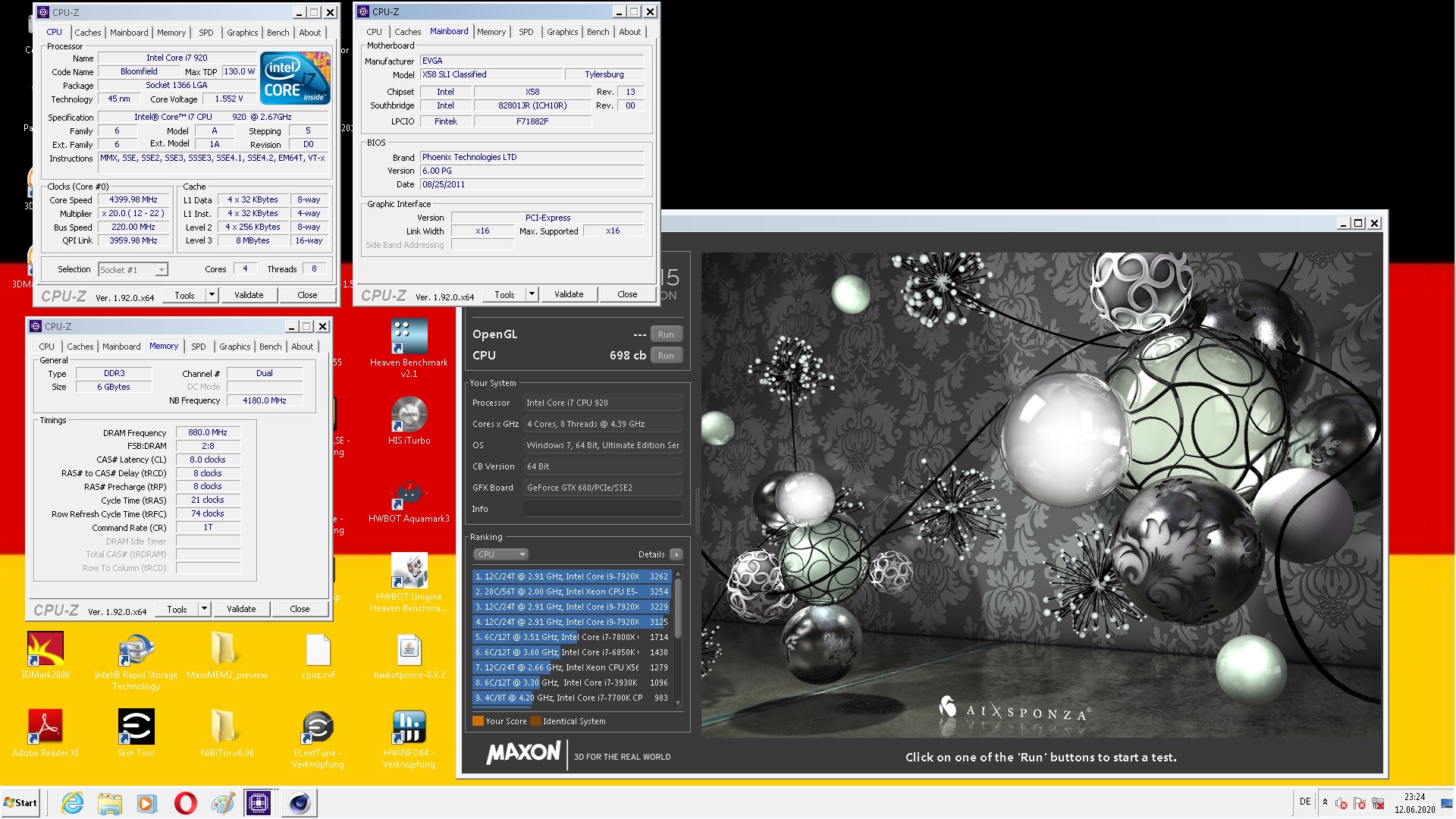Viewport: 1456px width, 819px height.
Task: Open the NiBiTor.v6.06 folder
Action: coord(227,733)
